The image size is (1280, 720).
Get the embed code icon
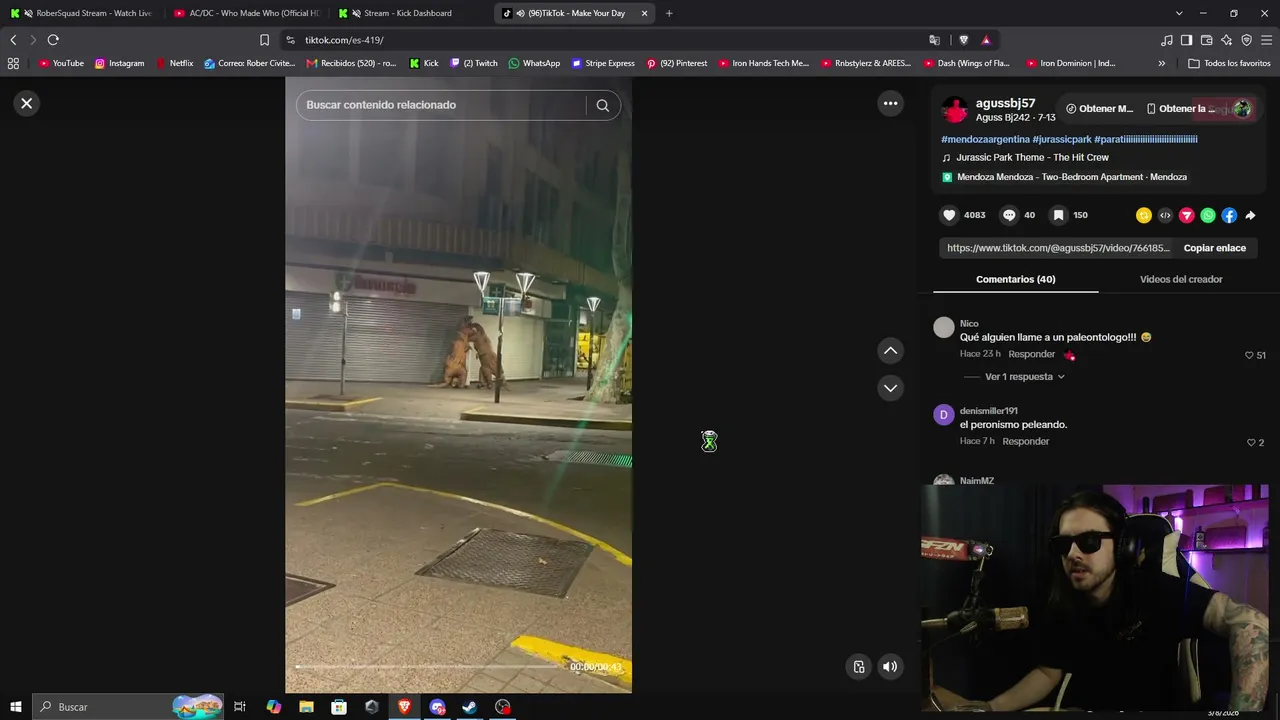pyautogui.click(x=1165, y=215)
